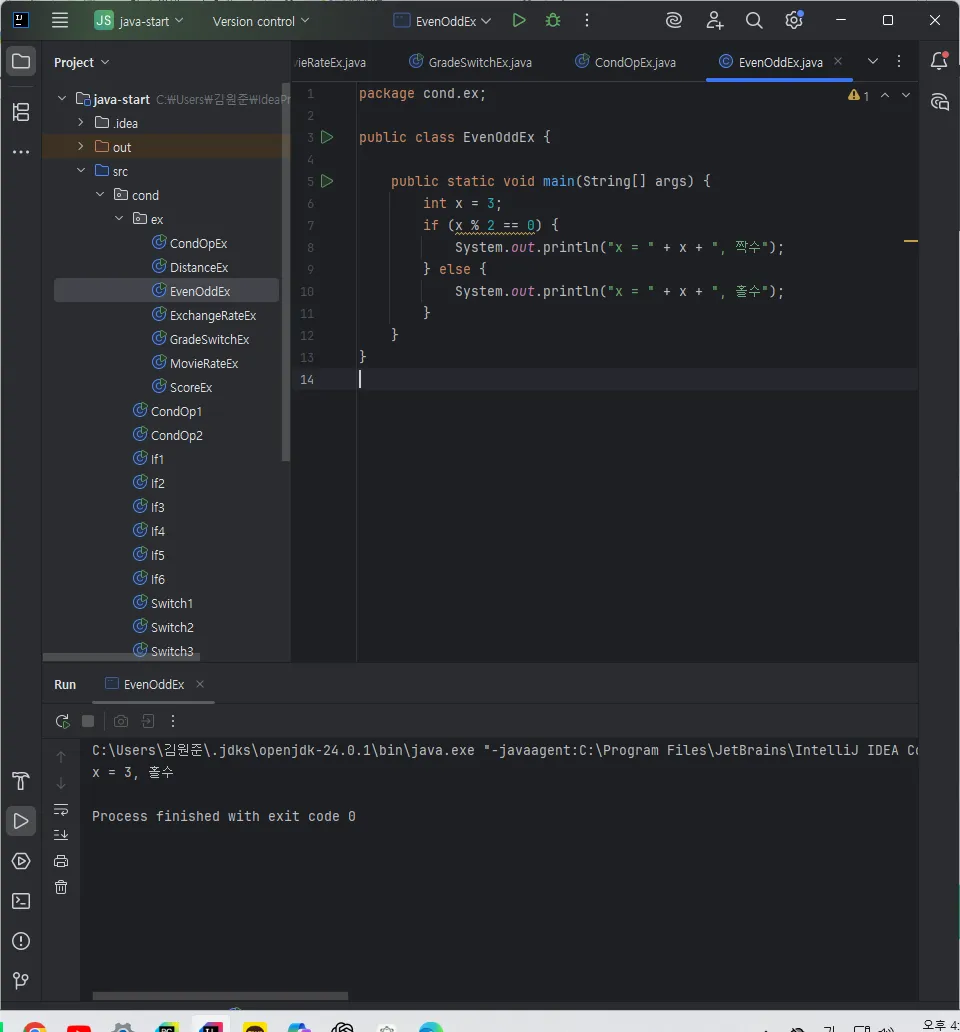Click the run gutter icon beside main method
This screenshot has height=1032, width=960.
[x=327, y=181]
